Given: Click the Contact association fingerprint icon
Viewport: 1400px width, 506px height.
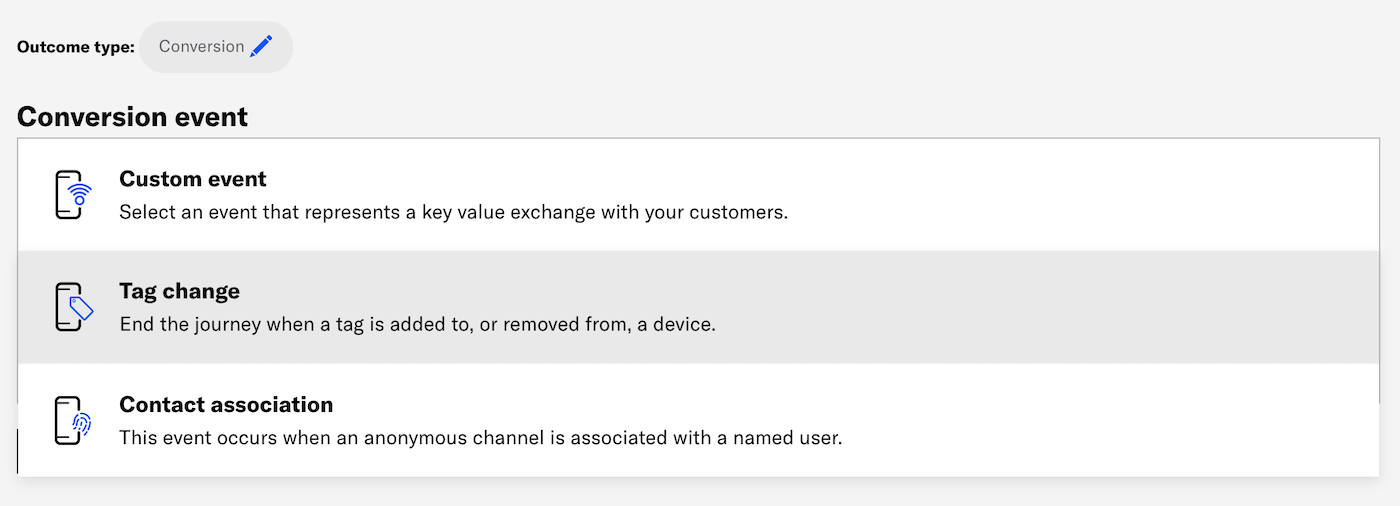Looking at the screenshot, I should (73, 420).
